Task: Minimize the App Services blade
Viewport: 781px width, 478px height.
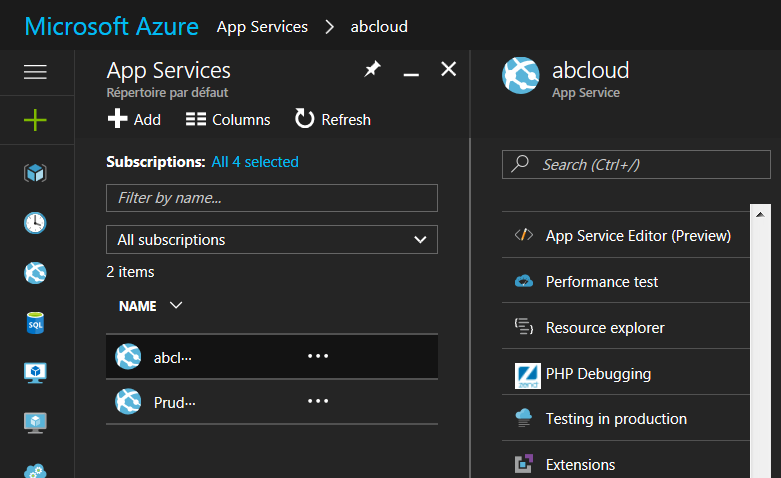Action: [x=411, y=75]
